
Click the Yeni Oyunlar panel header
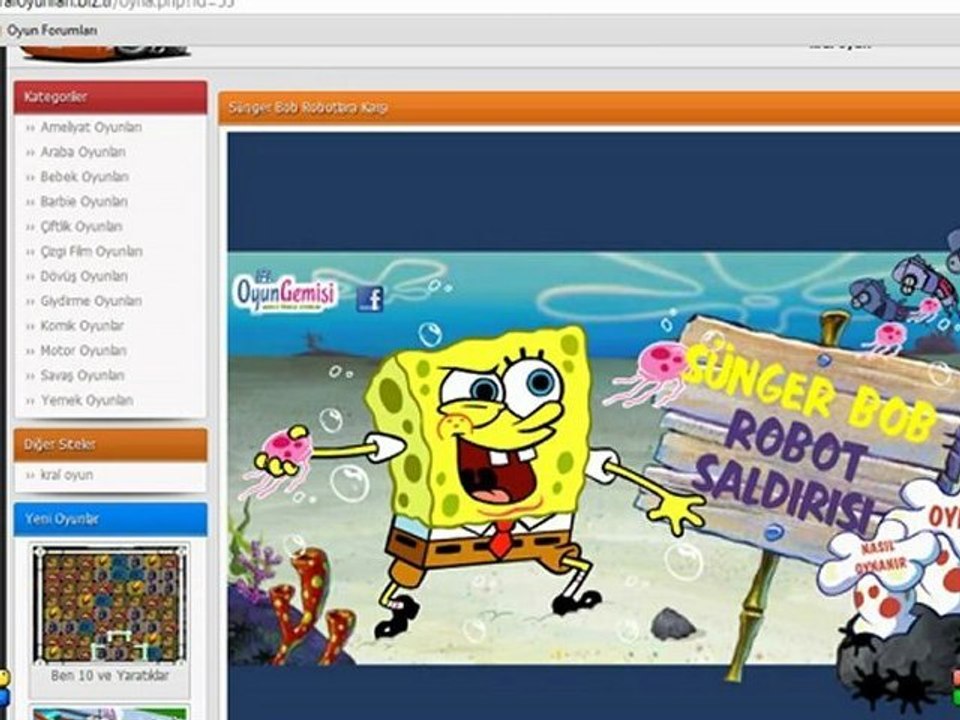110,519
